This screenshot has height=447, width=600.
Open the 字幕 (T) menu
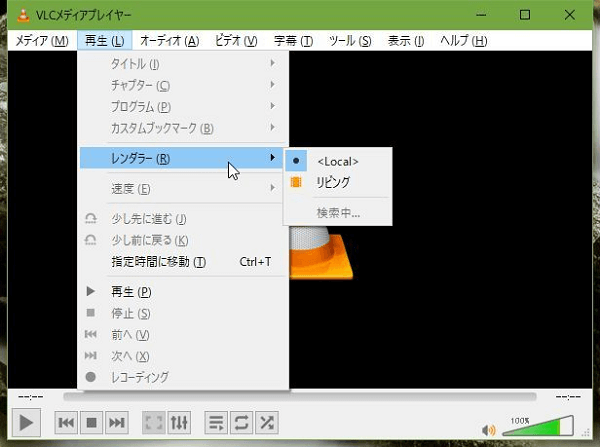click(x=293, y=41)
